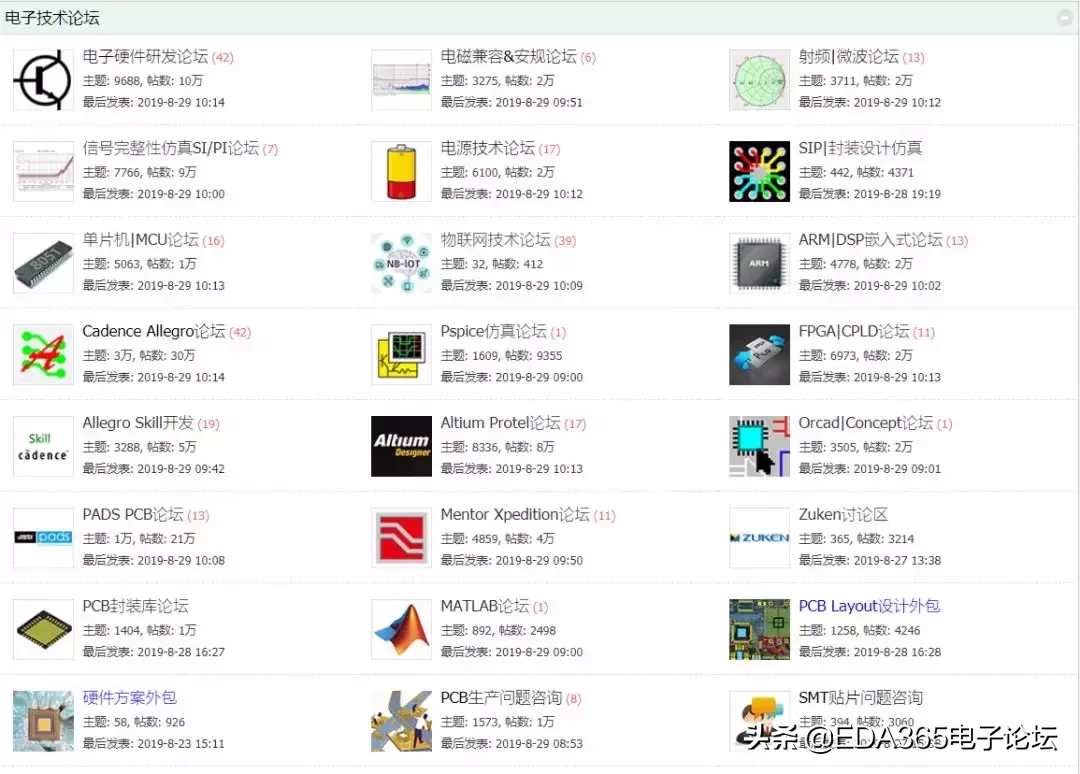
Task: Open the signal graph icon for SI/PI论坛
Action: coord(43,171)
